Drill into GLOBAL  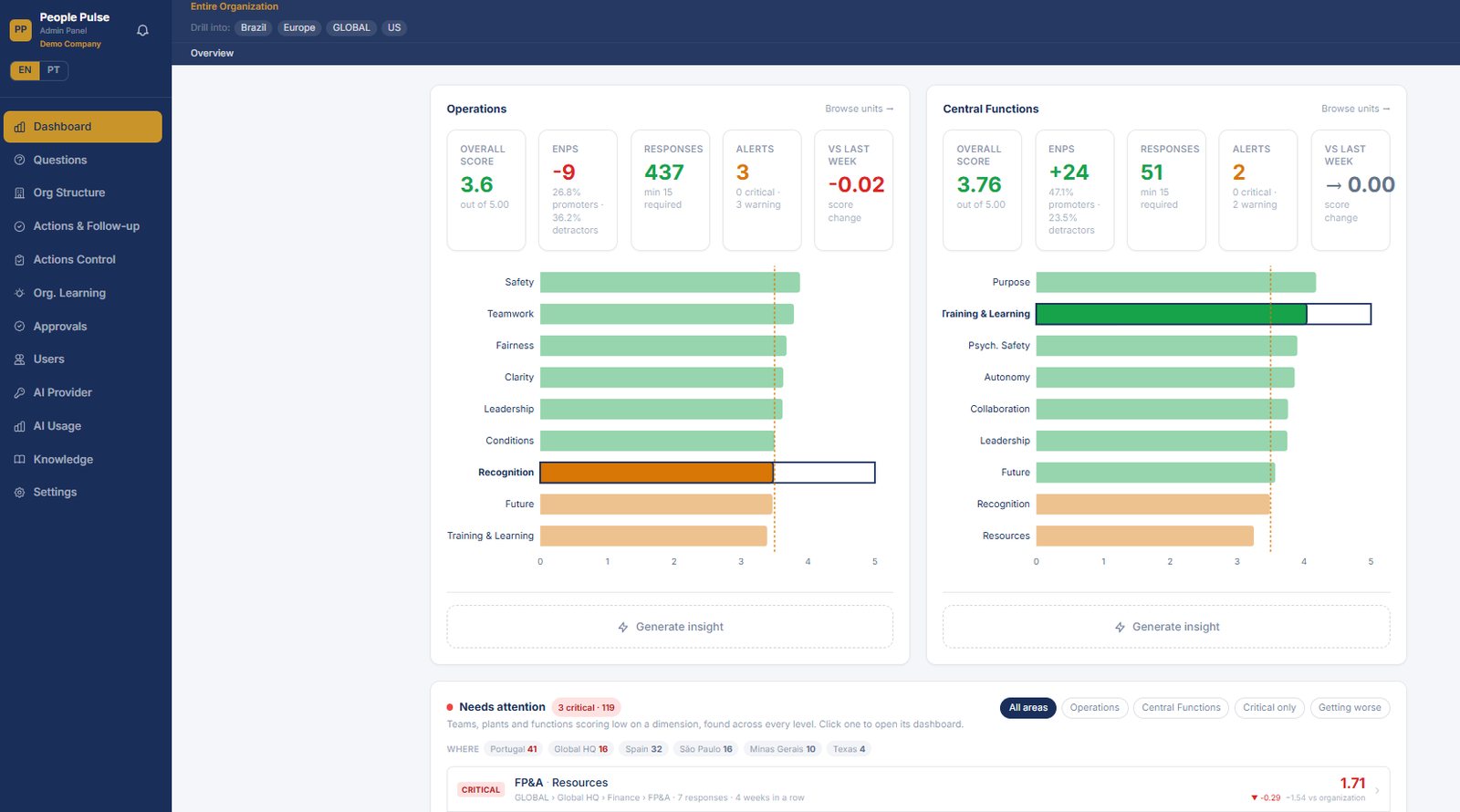[351, 27]
